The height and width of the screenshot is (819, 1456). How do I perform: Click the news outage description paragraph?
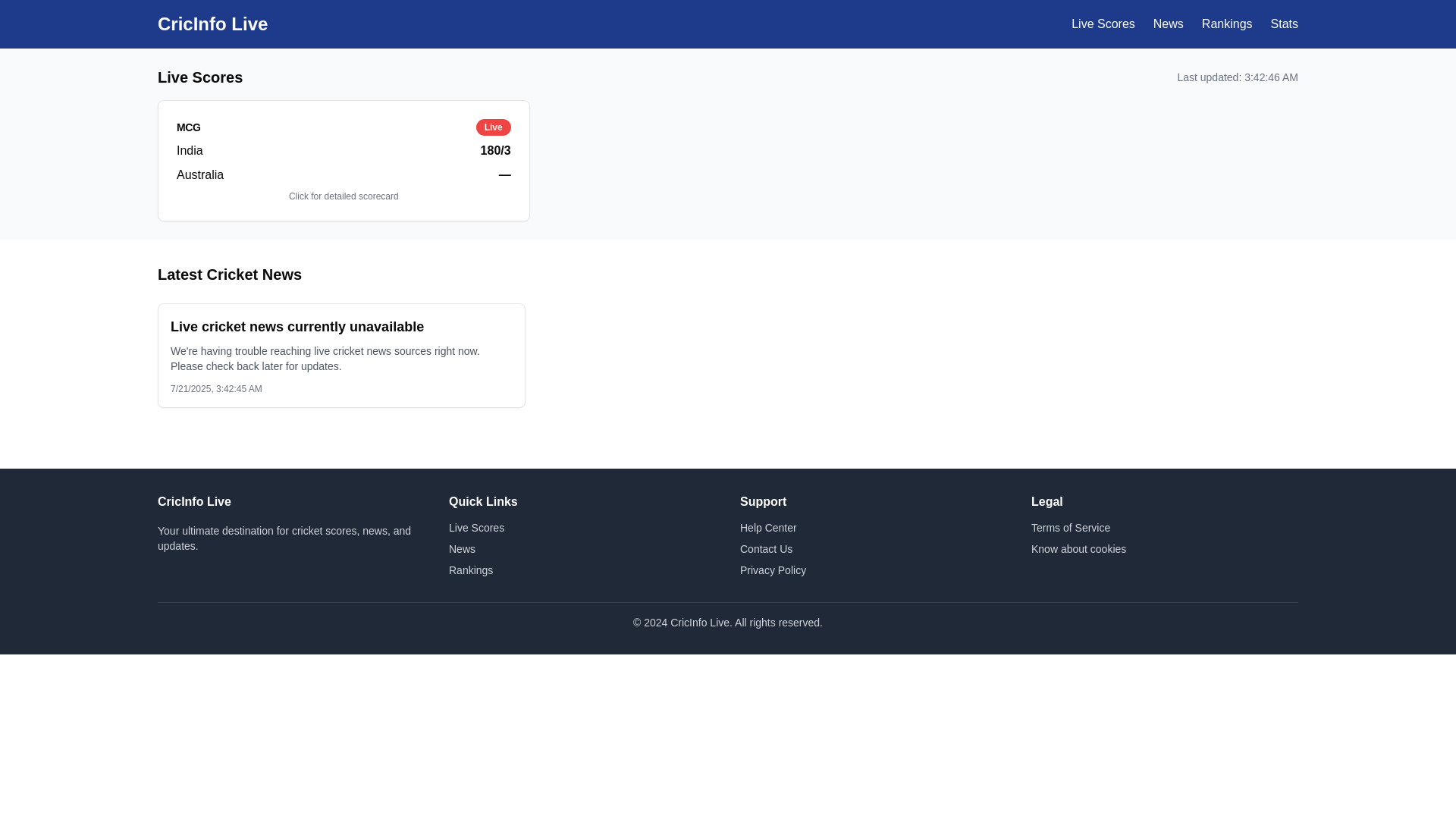click(x=325, y=359)
